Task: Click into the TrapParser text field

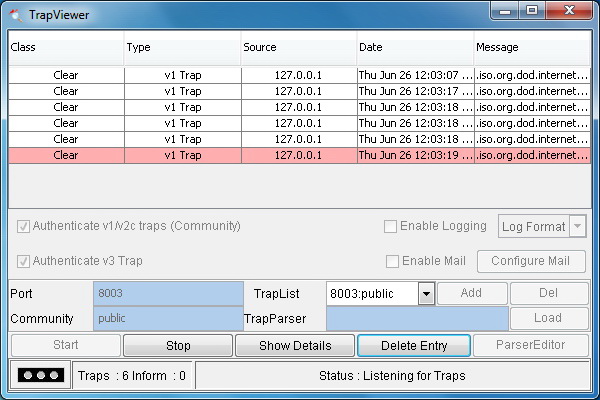Action: pos(417,318)
